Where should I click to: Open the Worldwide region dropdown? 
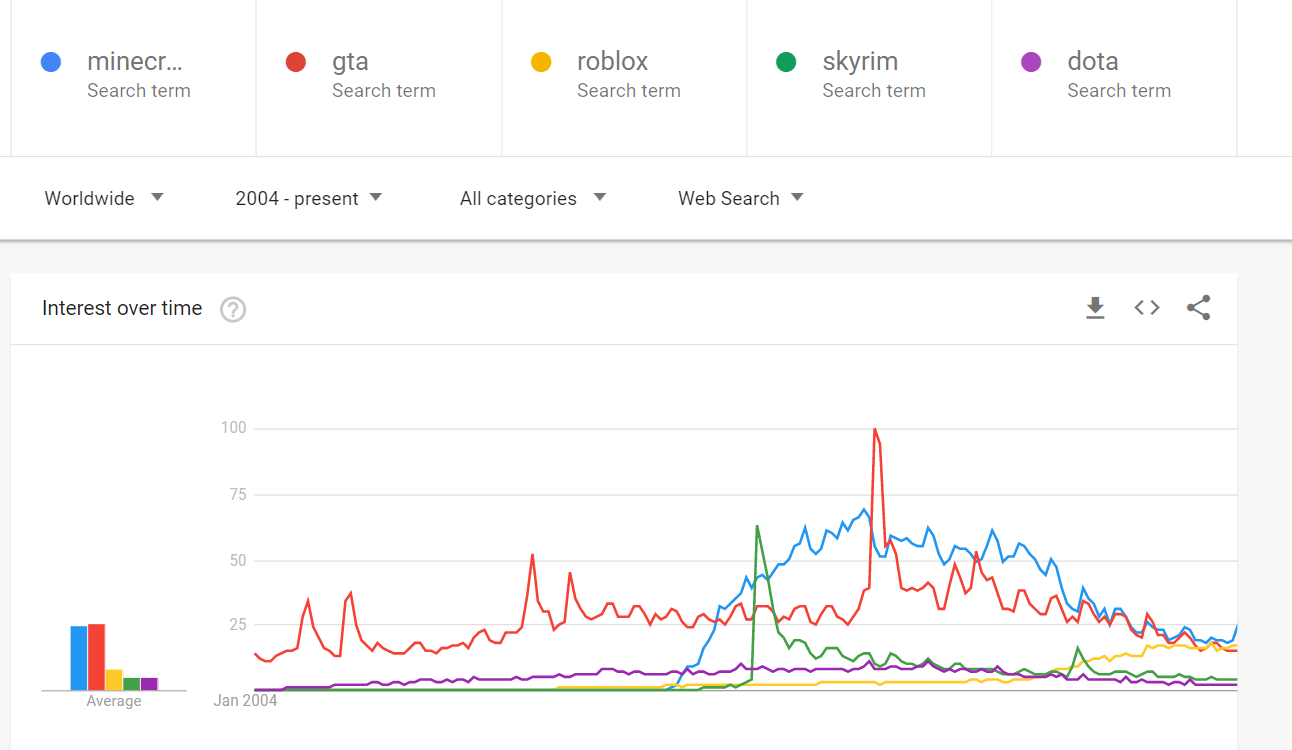point(104,198)
